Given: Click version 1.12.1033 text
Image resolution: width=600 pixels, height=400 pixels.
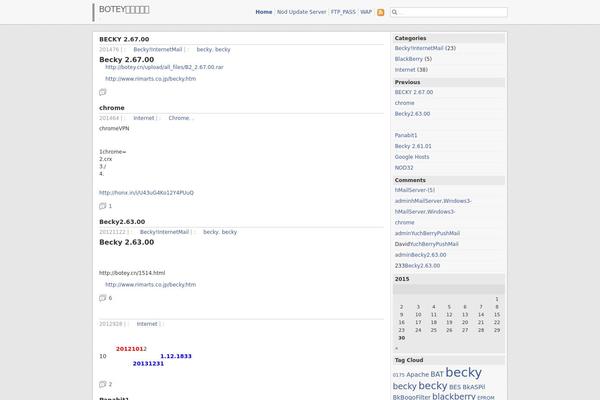Looking at the screenshot, I should (x=176, y=356).
